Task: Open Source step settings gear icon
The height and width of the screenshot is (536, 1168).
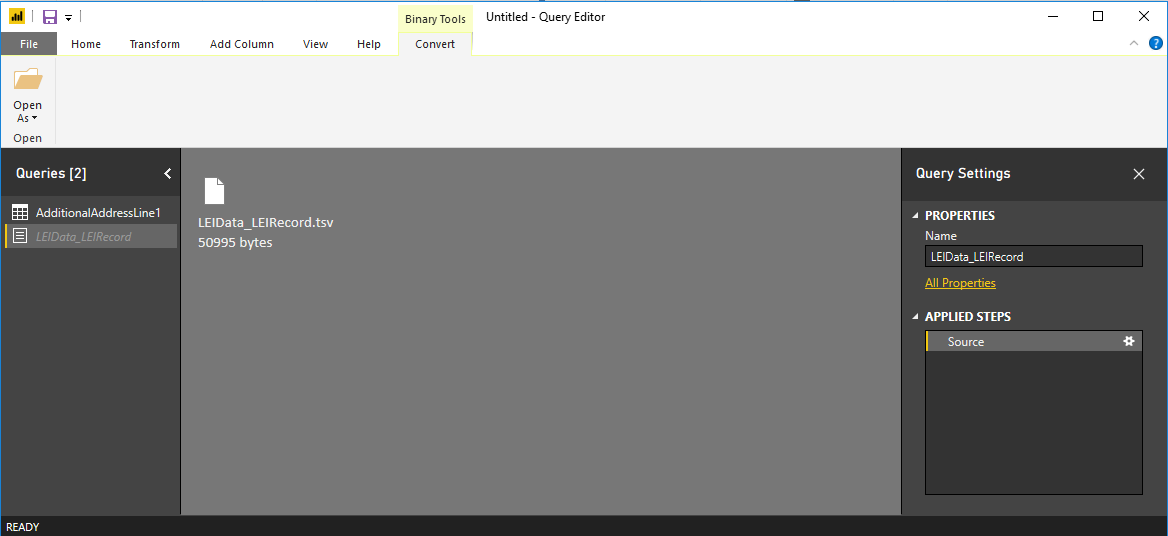Action: click(1129, 341)
